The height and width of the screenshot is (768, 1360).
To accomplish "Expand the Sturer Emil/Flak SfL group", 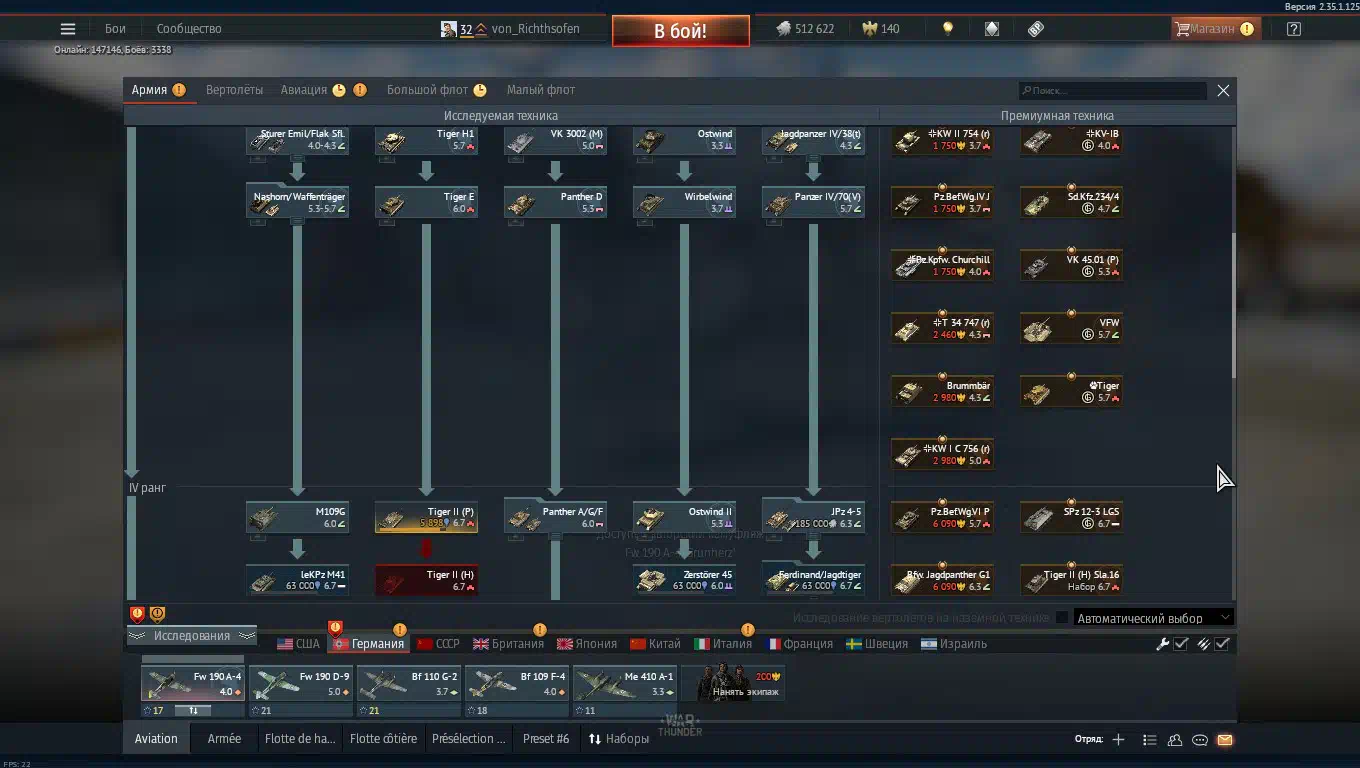I will [297, 140].
